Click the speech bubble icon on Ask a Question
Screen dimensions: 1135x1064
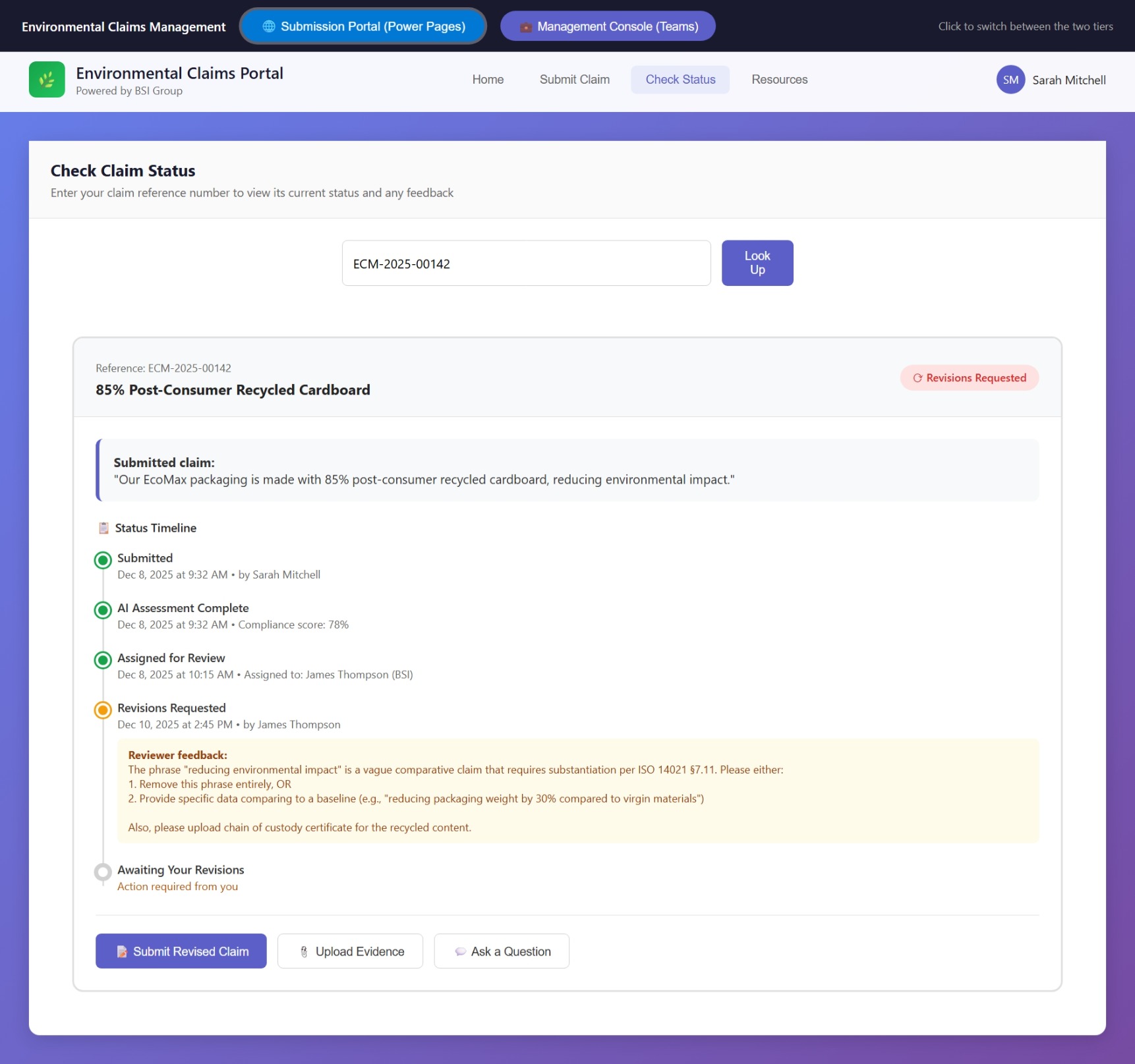pyautogui.click(x=460, y=951)
